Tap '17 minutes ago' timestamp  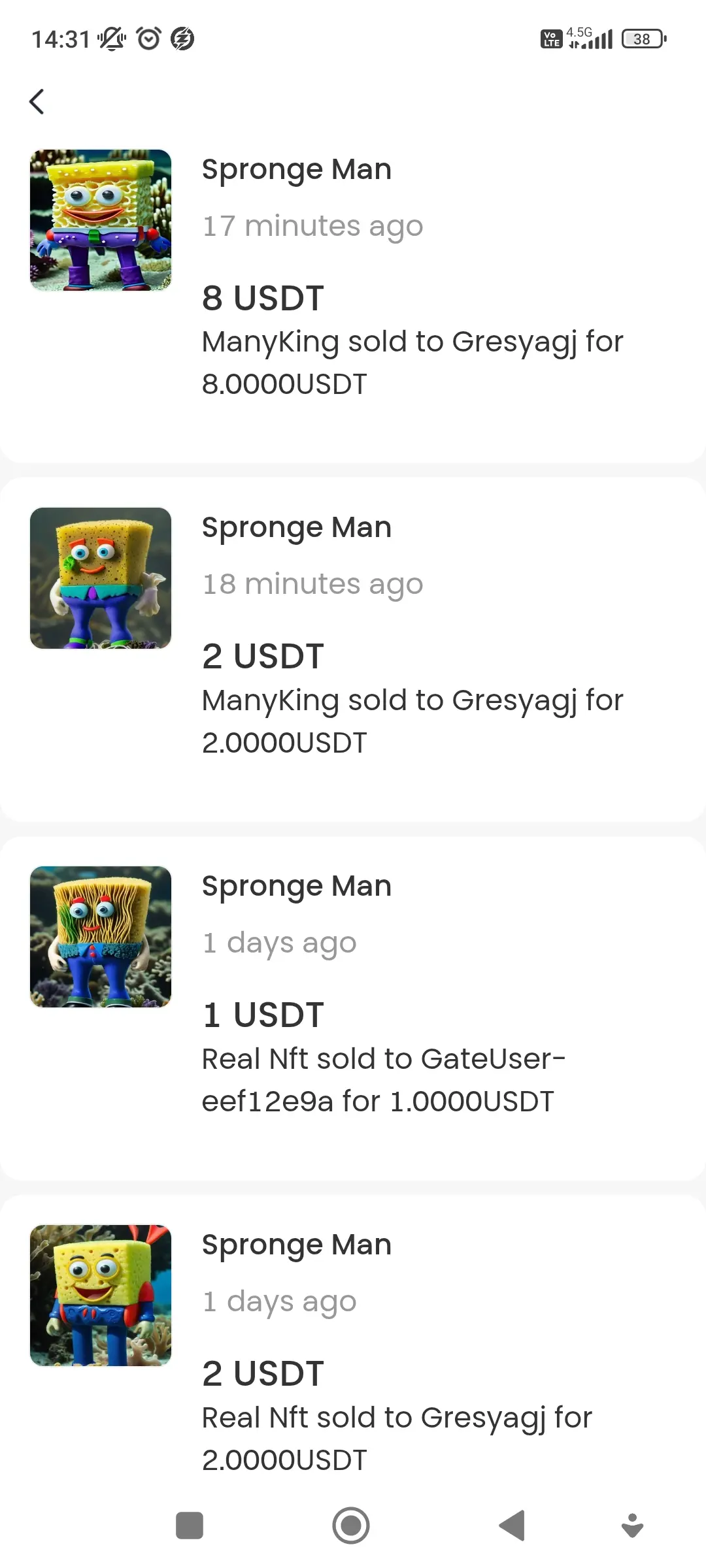[312, 226]
